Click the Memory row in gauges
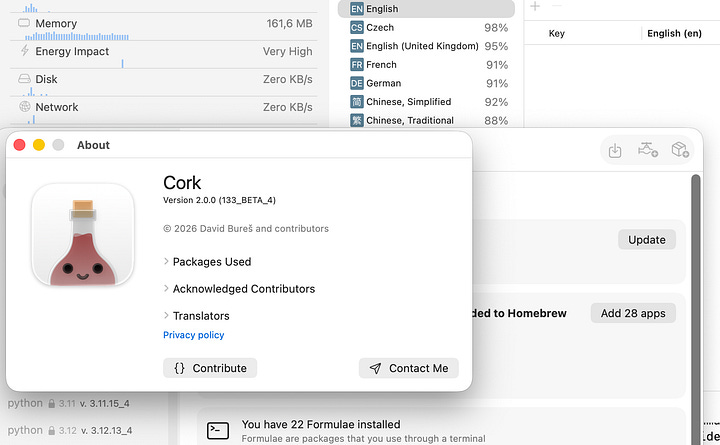Screen dimensions: 720x445 [164, 27]
